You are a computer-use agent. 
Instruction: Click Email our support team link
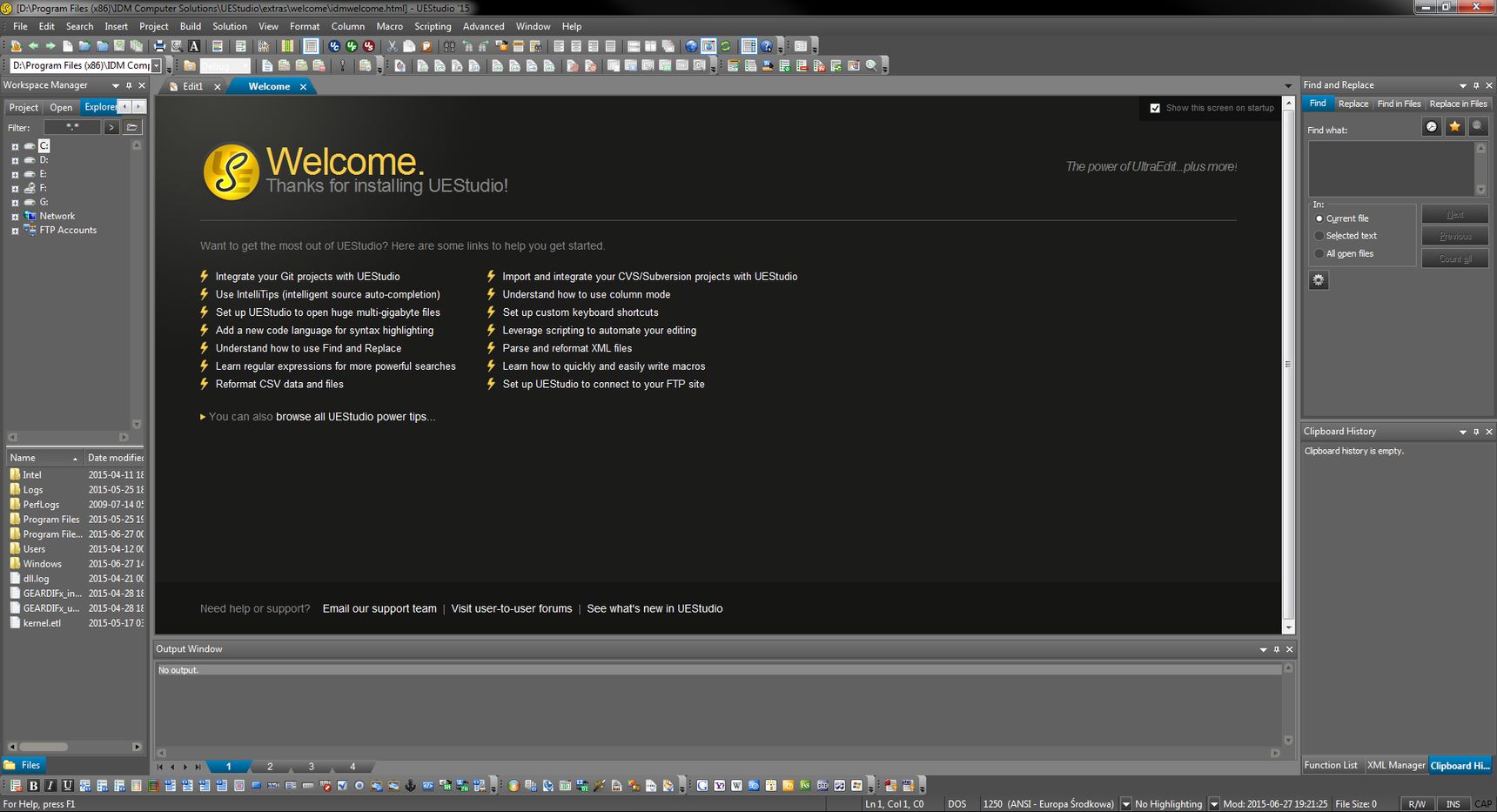pyautogui.click(x=379, y=608)
